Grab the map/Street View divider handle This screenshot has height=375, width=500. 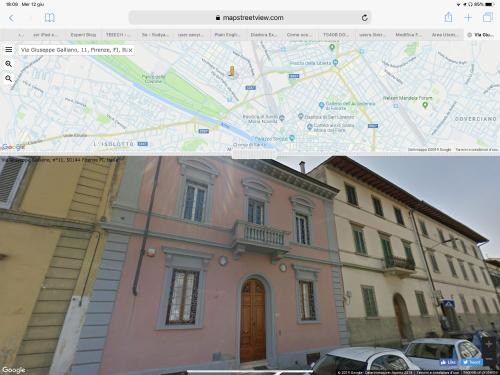pyautogui.click(x=255, y=154)
